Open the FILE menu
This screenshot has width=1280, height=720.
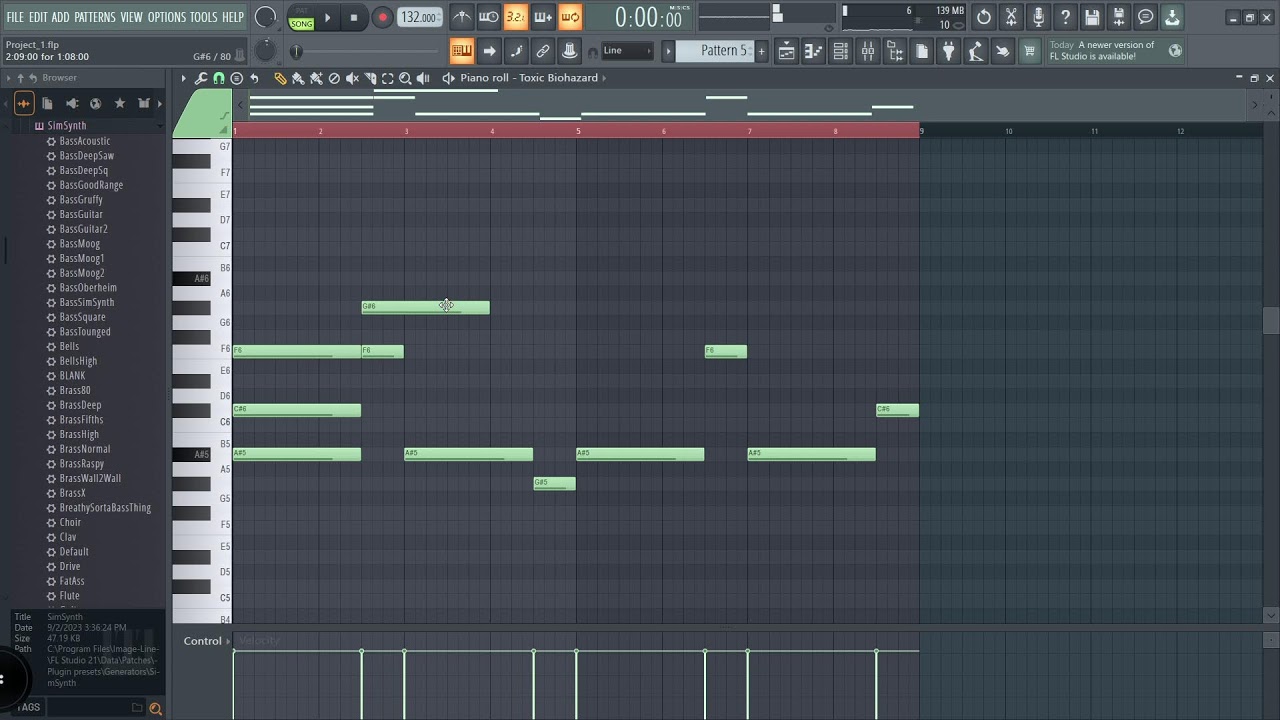point(15,17)
